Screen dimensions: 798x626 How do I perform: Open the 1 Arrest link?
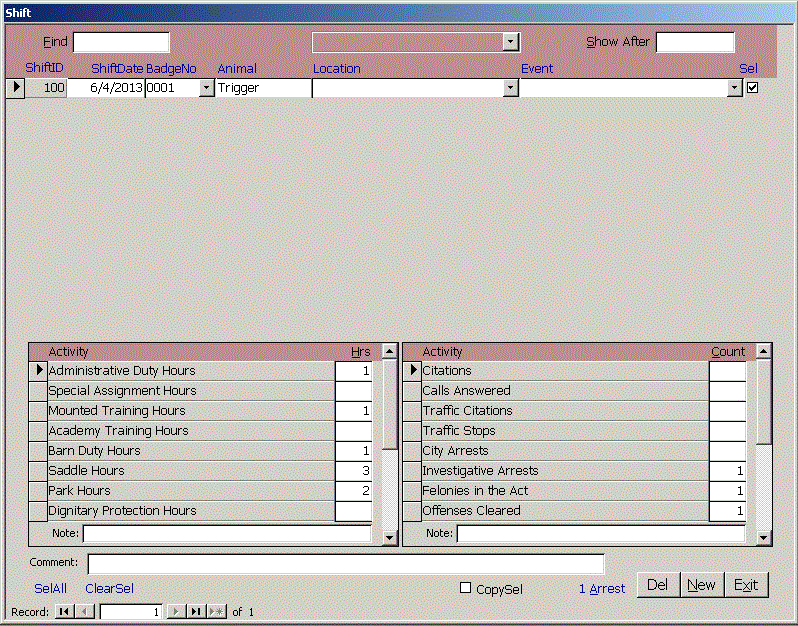pos(602,588)
